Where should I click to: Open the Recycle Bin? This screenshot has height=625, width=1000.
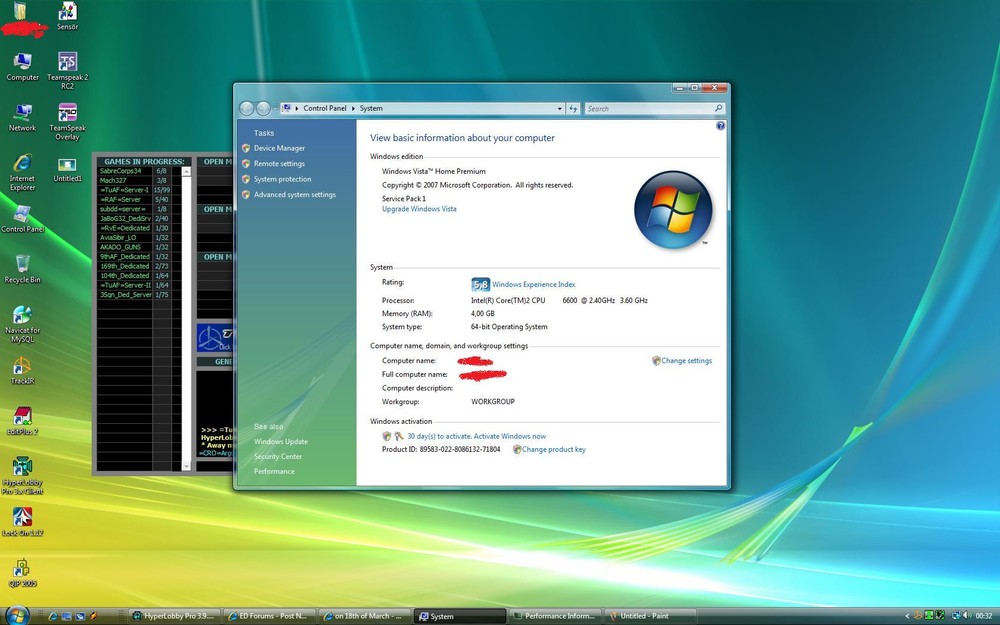pyautogui.click(x=22, y=269)
